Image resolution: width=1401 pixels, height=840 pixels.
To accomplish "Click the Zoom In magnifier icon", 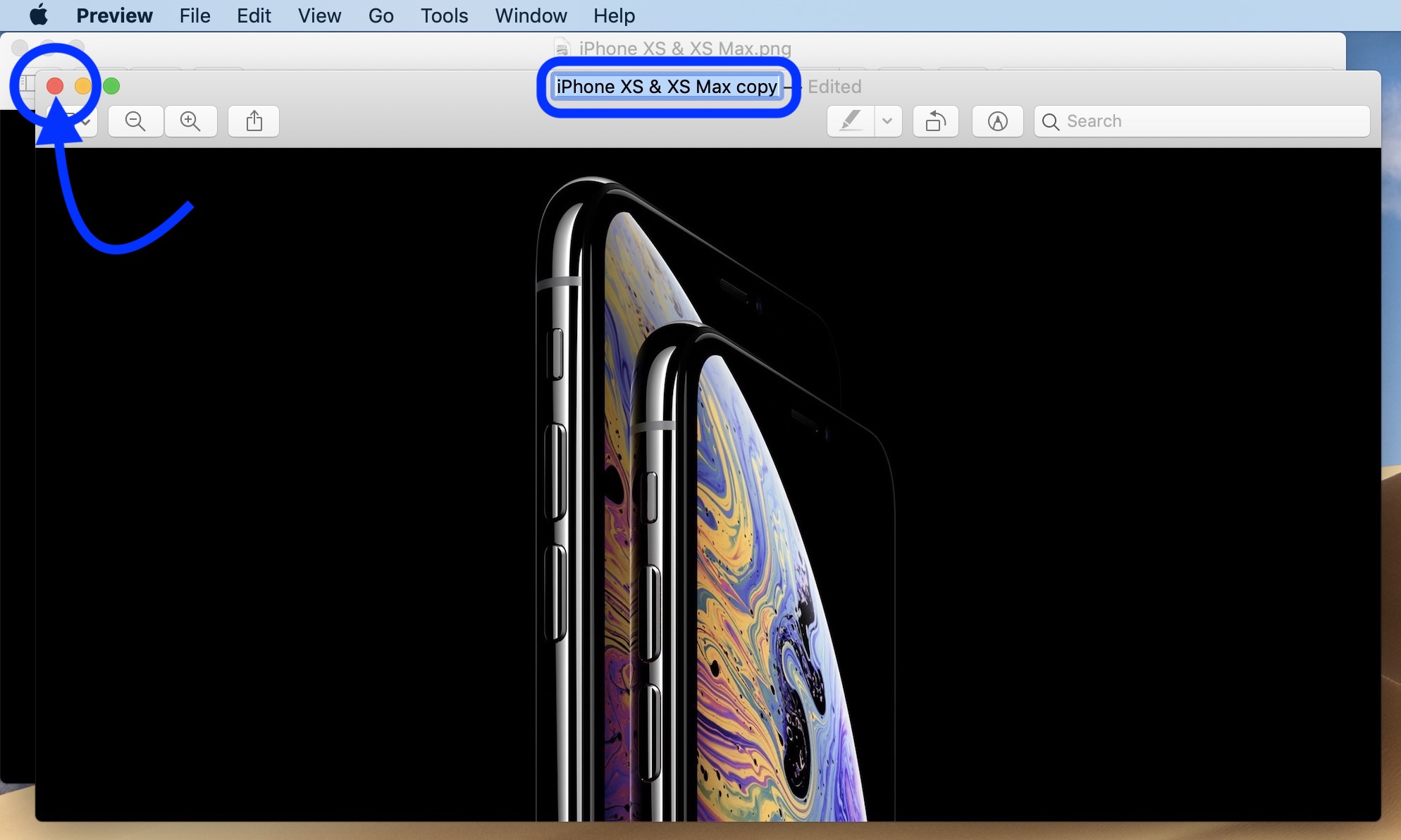I will tap(190, 120).
